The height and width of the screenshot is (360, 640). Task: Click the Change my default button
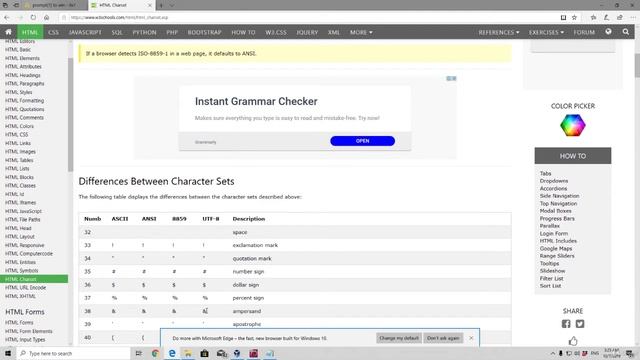399,338
